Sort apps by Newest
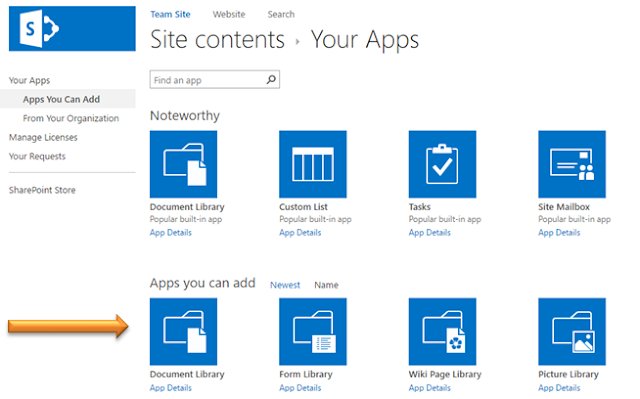 [x=285, y=285]
